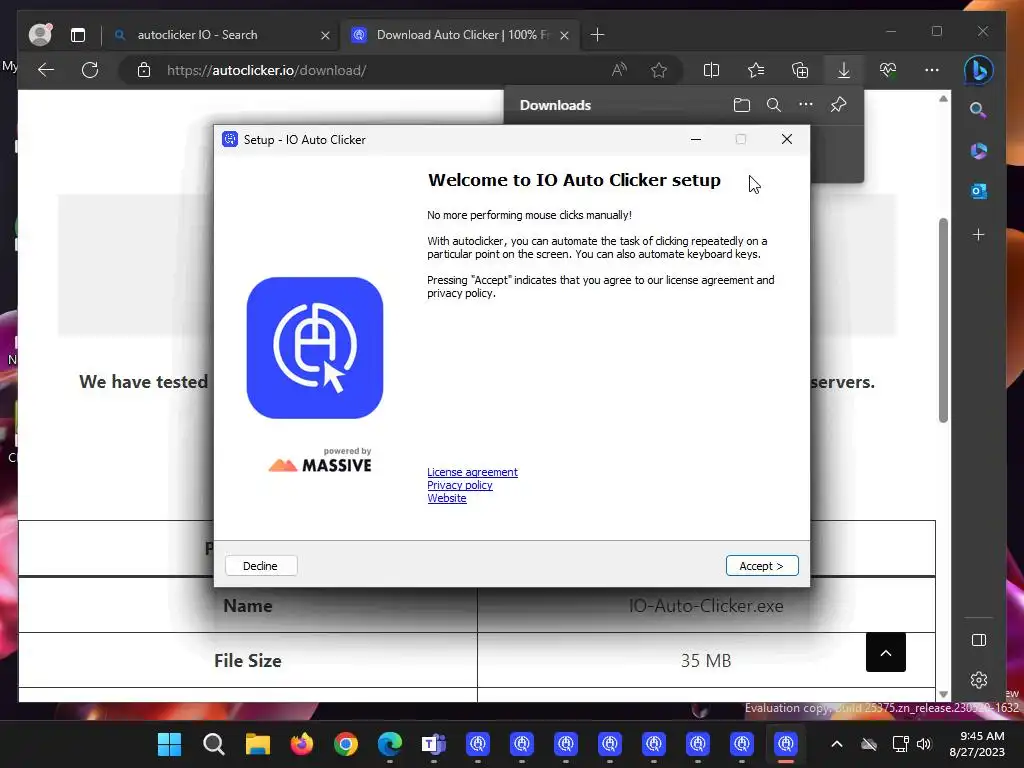Launch Google Chrome from taskbar
1024x768 pixels.
(346, 744)
